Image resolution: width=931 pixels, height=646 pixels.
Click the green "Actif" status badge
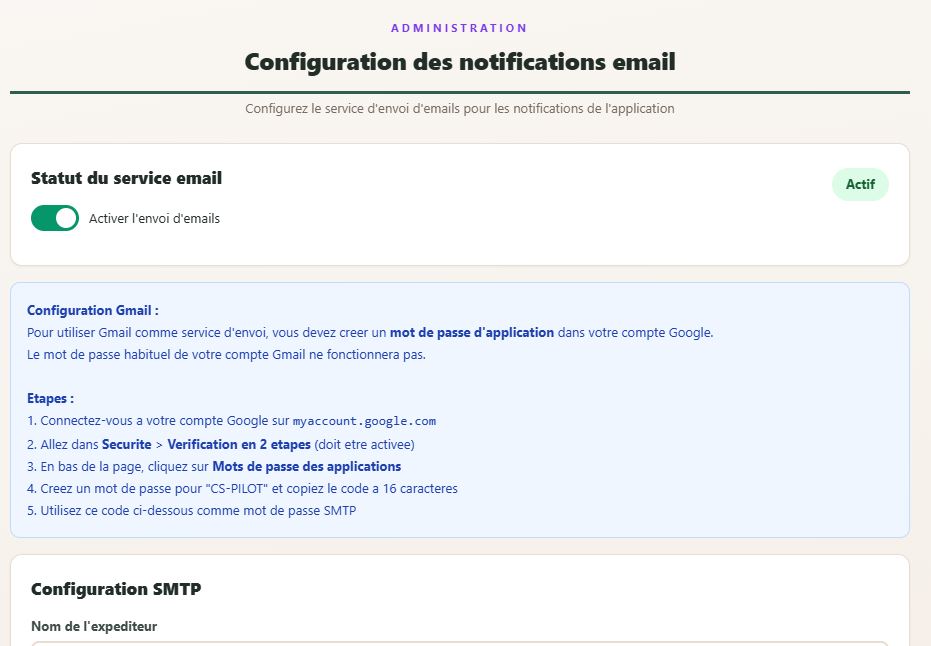pos(860,184)
